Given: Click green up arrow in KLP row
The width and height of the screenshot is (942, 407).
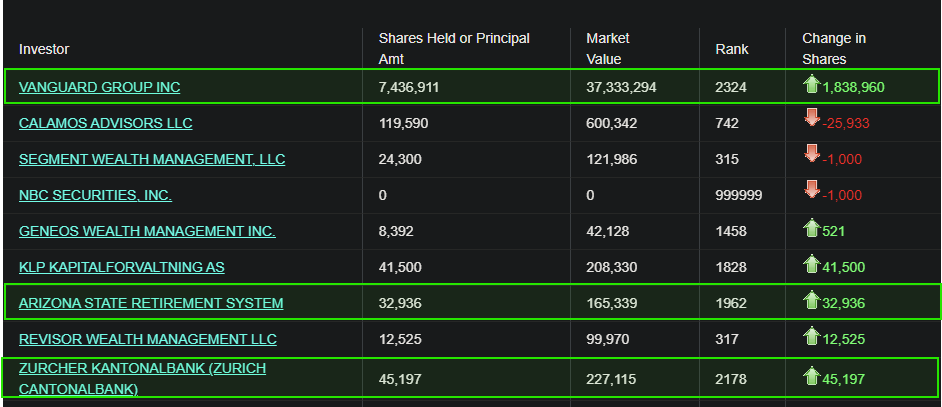Looking at the screenshot, I should point(811,265).
